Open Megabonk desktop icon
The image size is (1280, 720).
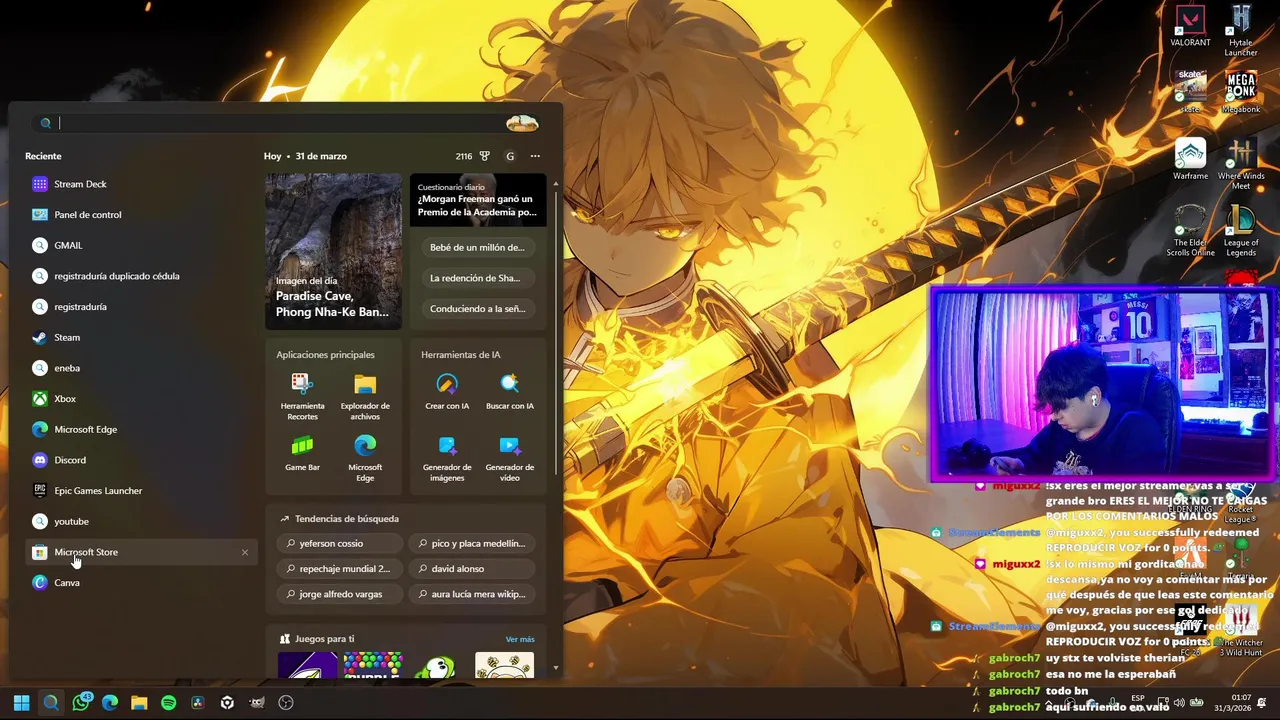click(1241, 92)
